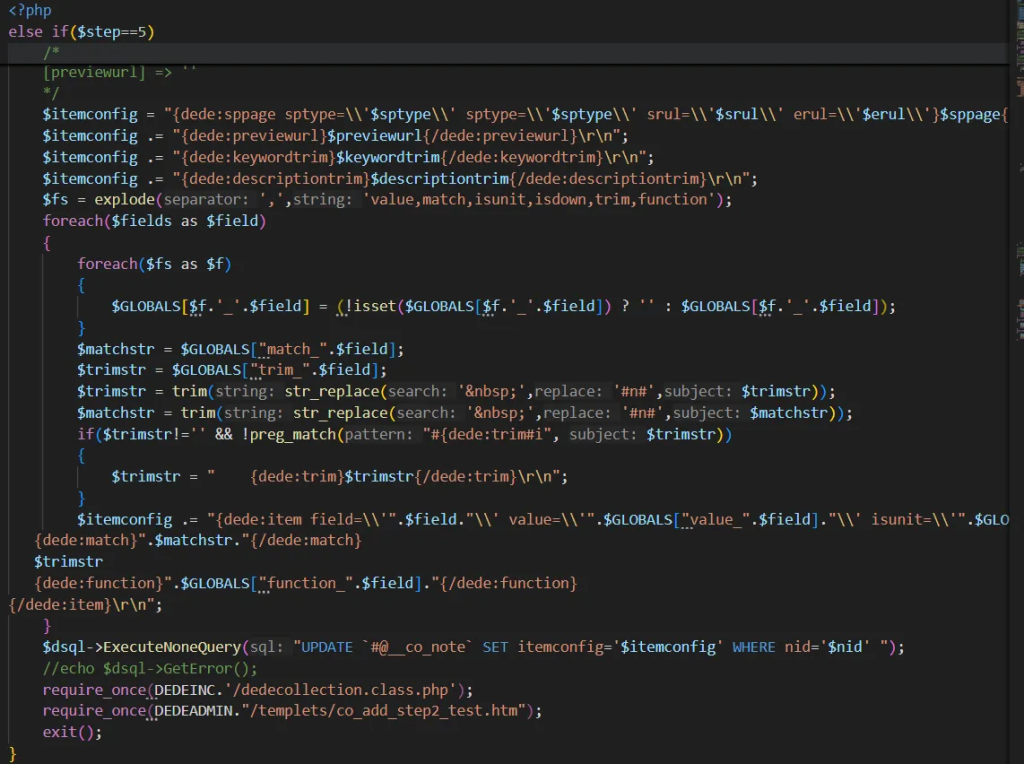This screenshot has width=1024, height=764.
Task: Click the sticky 'else if($step==5)' header line
Action: point(81,32)
